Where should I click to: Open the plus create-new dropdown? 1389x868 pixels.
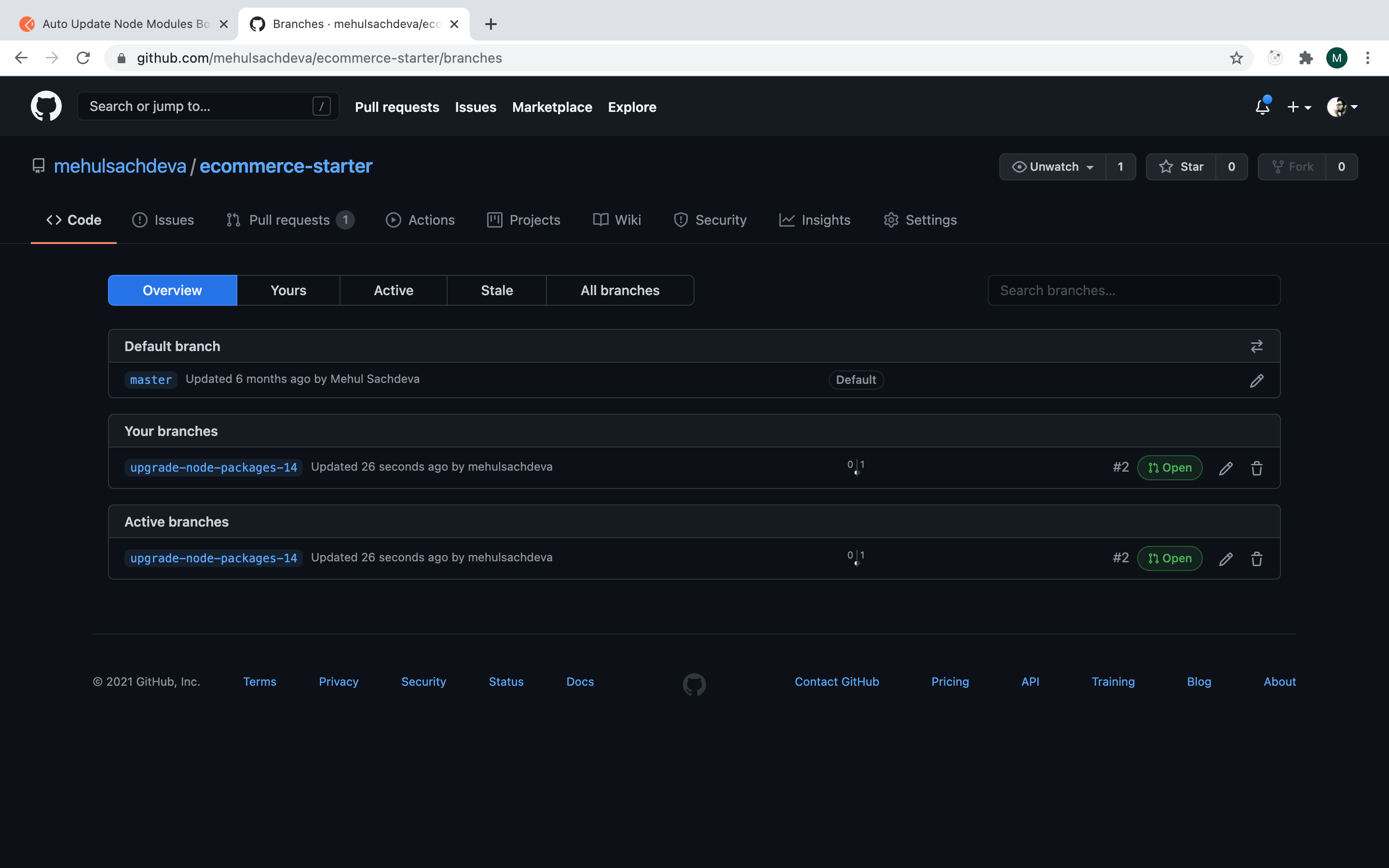(x=1299, y=107)
